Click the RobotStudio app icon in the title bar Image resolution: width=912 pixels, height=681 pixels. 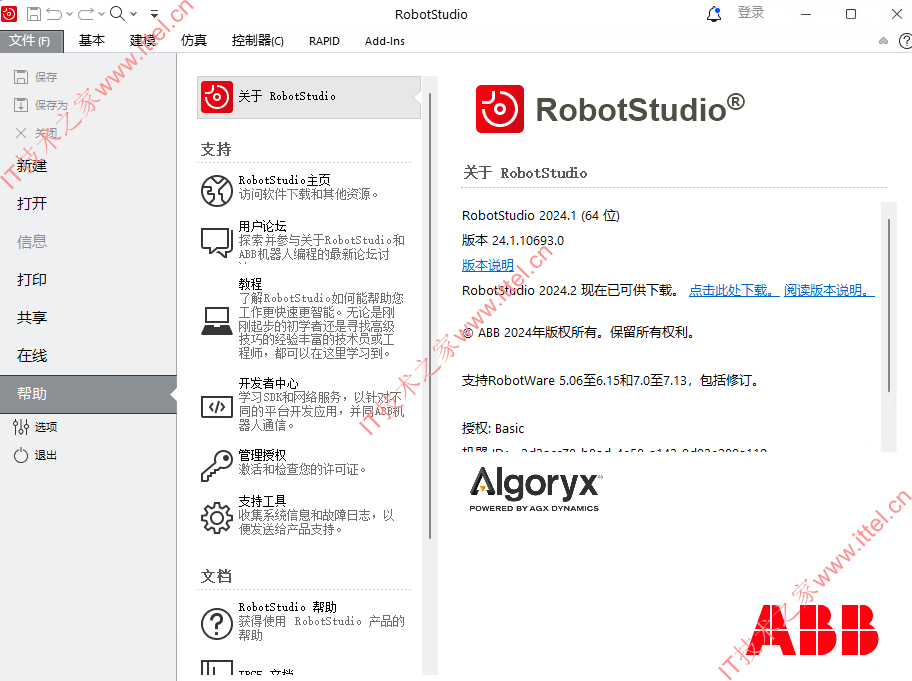click(9, 13)
